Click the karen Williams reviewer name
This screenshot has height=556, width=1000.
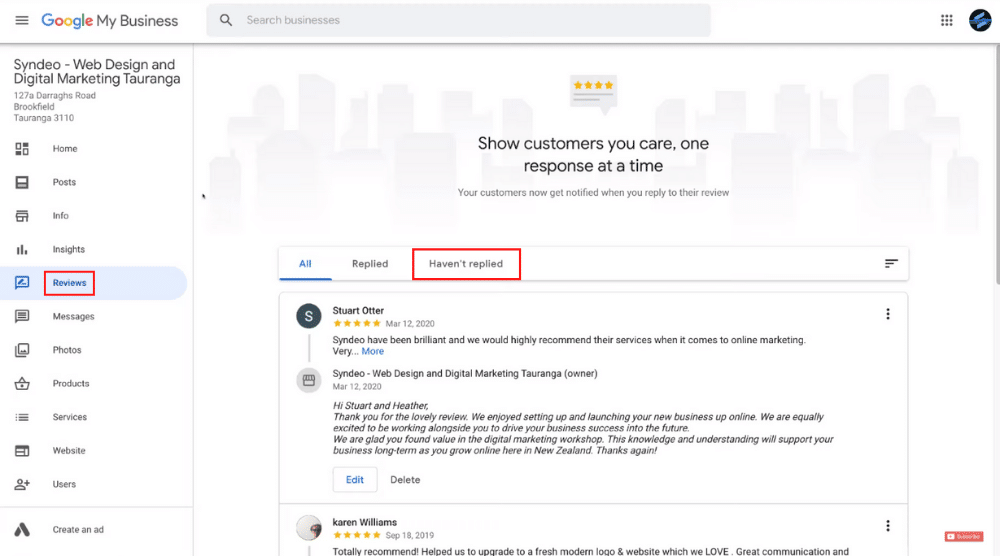point(364,522)
